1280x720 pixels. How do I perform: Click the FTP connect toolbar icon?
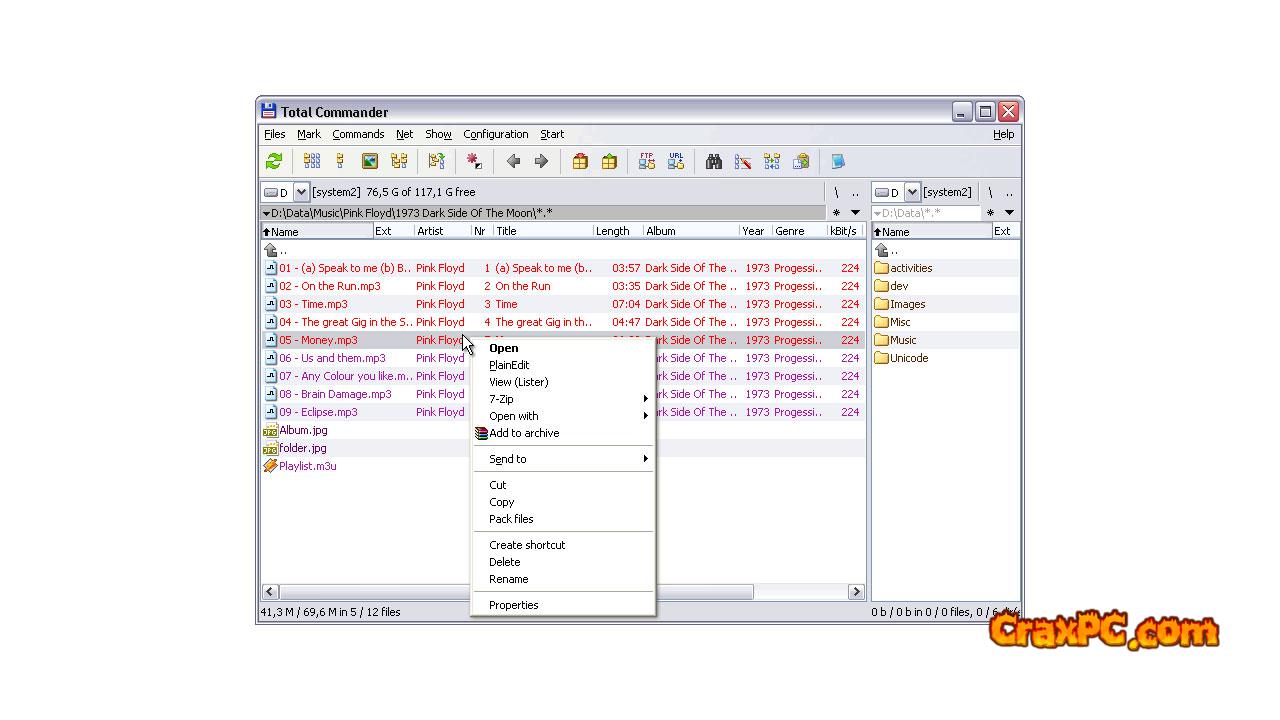[647, 161]
